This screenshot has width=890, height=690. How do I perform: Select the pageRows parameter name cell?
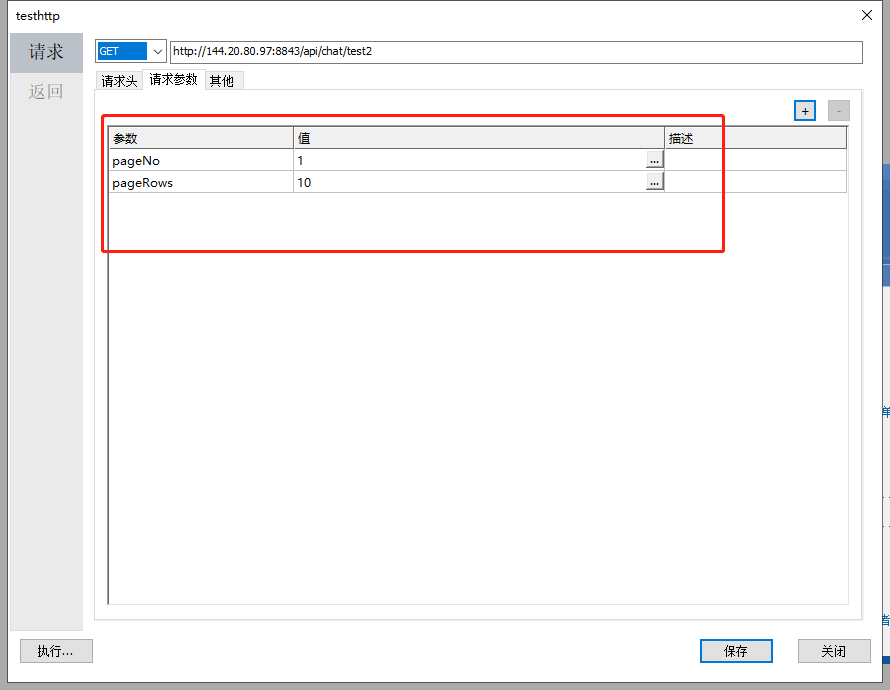pyautogui.click(x=200, y=182)
